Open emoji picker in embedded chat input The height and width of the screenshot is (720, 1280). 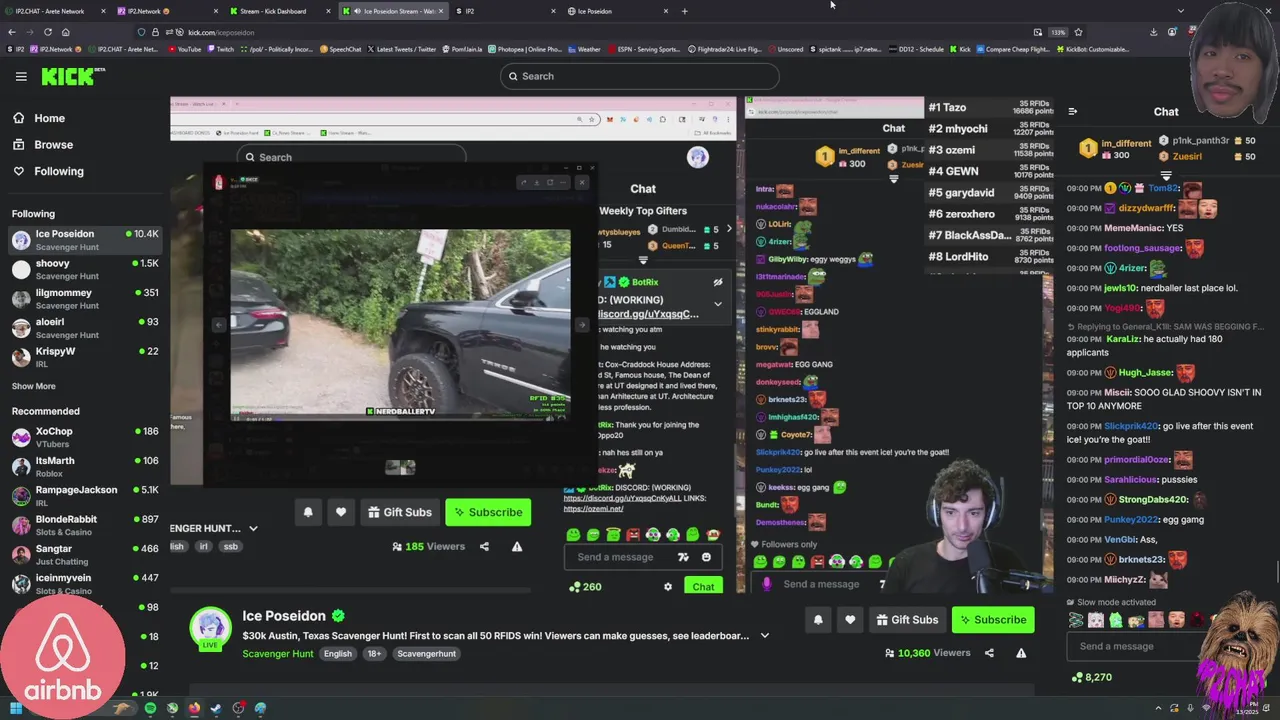coord(706,557)
